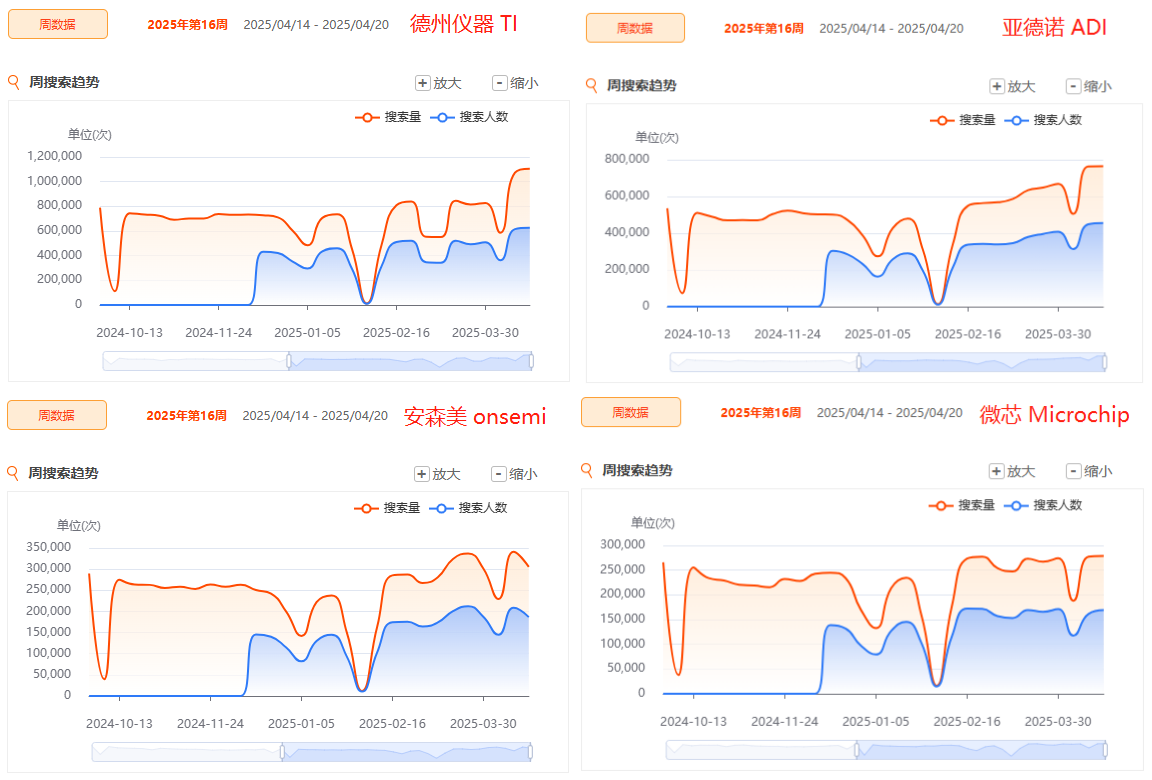The image size is (1152, 780).
Task: Zoom out with 缩小 on the ADI chart
Action: click(1090, 86)
